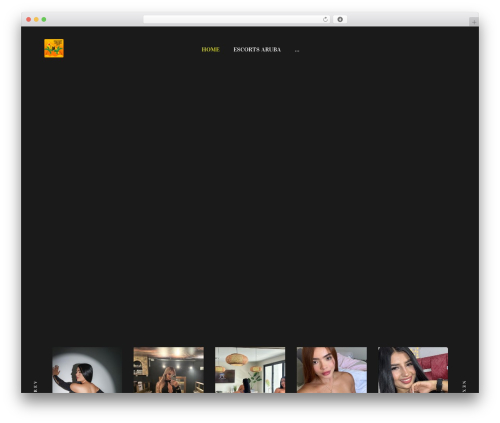
Task: Click the orange site logo
Action: [54, 48]
